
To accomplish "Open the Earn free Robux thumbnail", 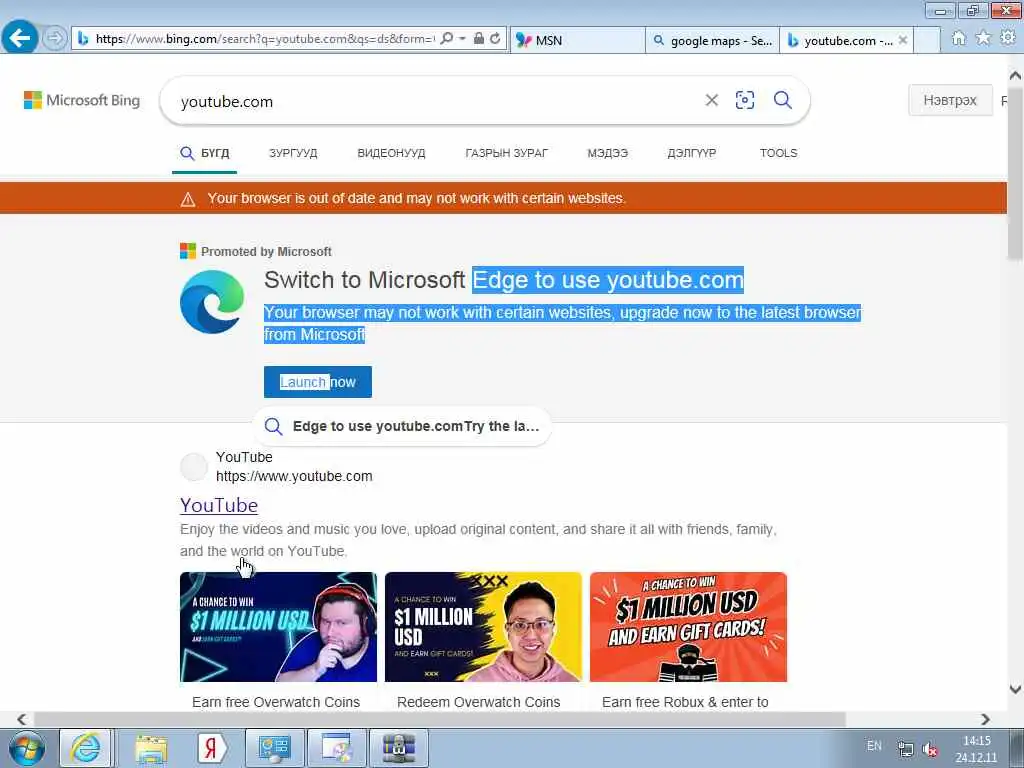I will coord(688,627).
